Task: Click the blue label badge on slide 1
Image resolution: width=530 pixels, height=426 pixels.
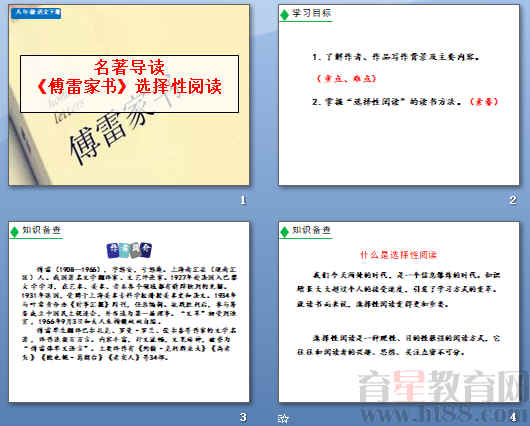Action: point(36,13)
